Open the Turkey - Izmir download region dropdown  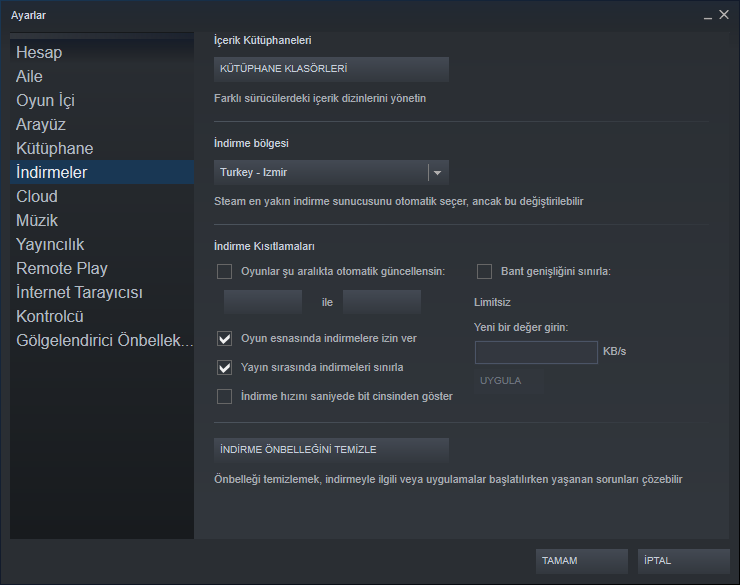[x=331, y=172]
